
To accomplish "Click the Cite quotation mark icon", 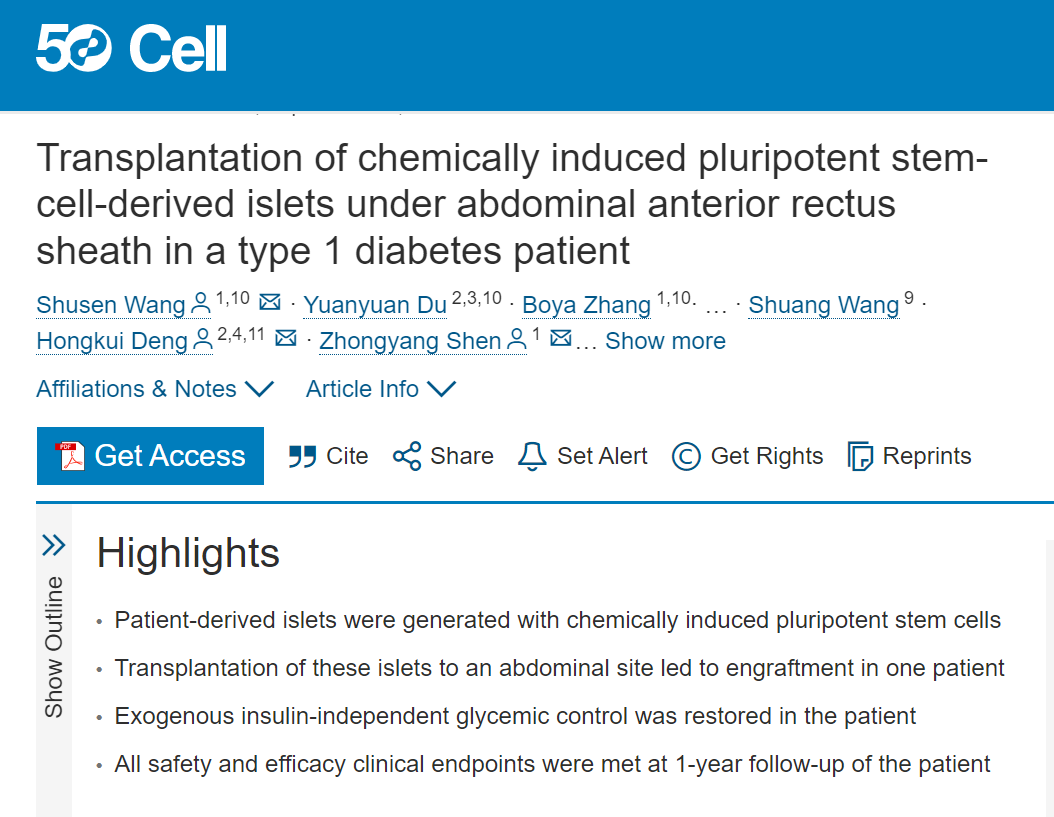I will coord(302,457).
